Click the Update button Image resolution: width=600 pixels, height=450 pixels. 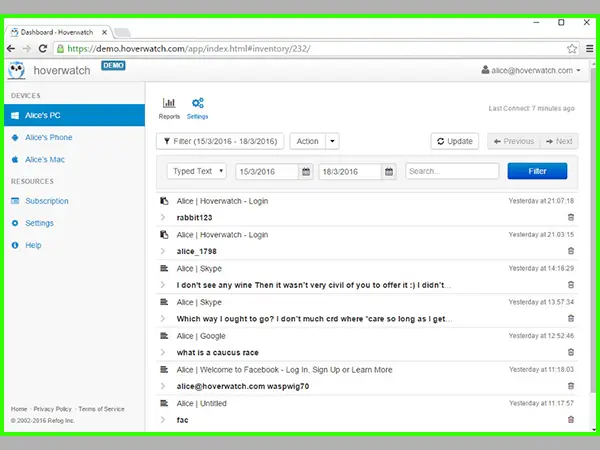[x=455, y=141]
